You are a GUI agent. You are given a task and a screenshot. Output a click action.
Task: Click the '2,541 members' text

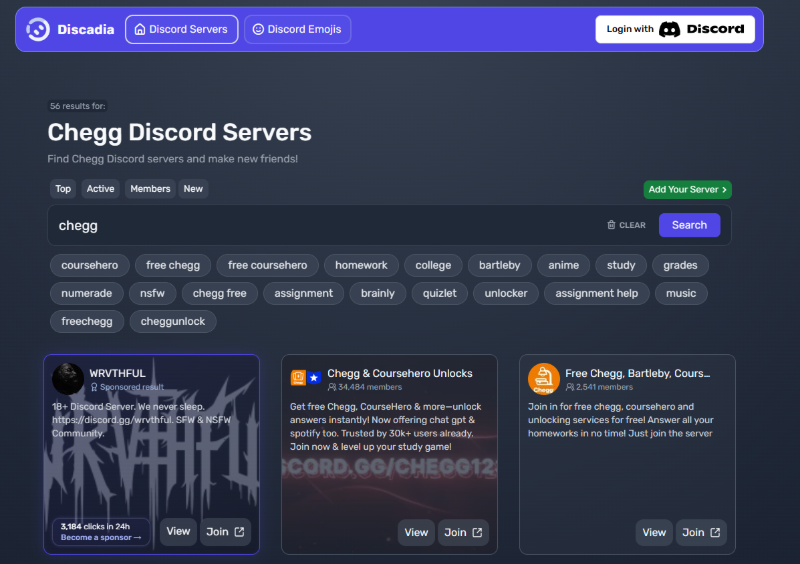[604, 387]
